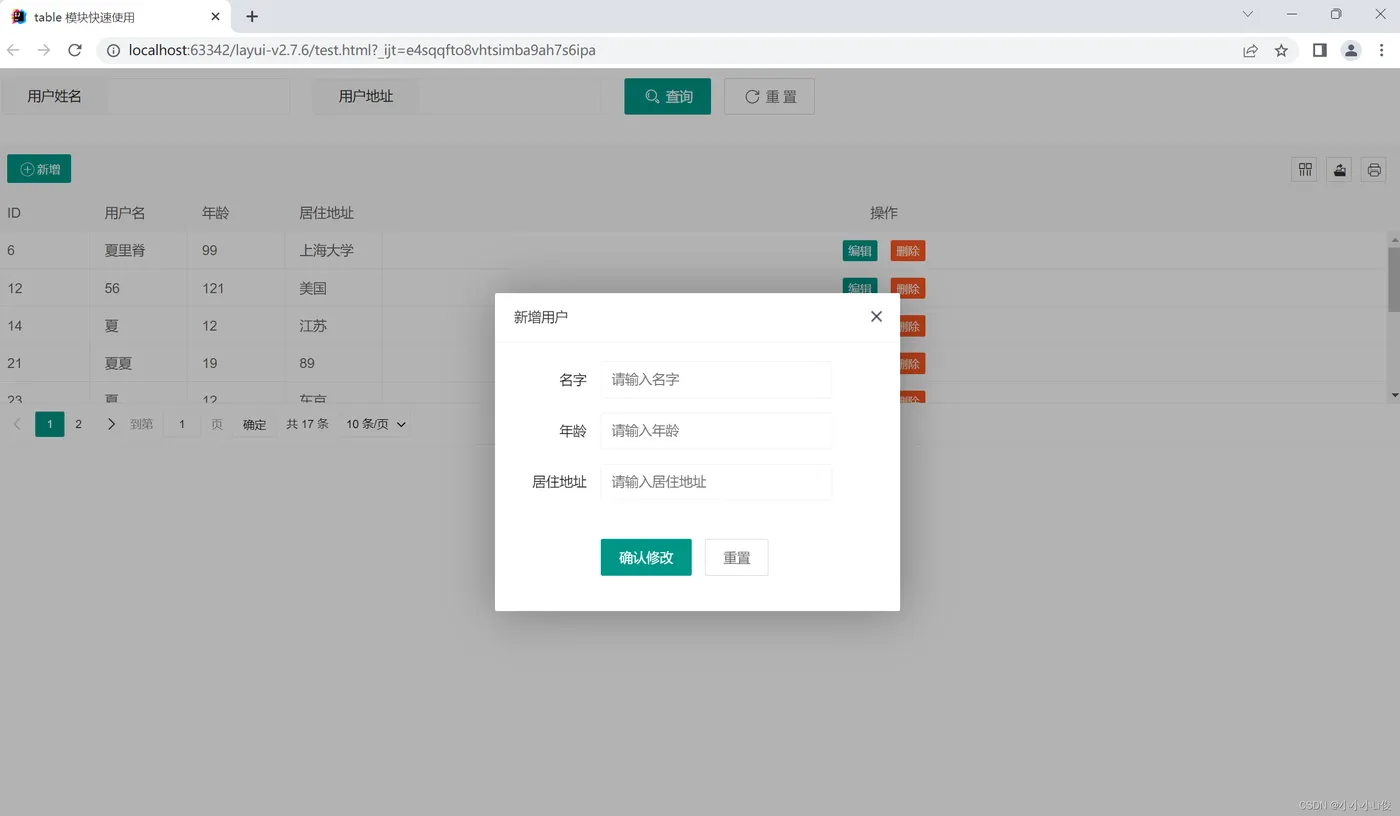The width and height of the screenshot is (1400, 816).
Task: Open the column filter icon on table toolbar
Action: pos(1303,170)
